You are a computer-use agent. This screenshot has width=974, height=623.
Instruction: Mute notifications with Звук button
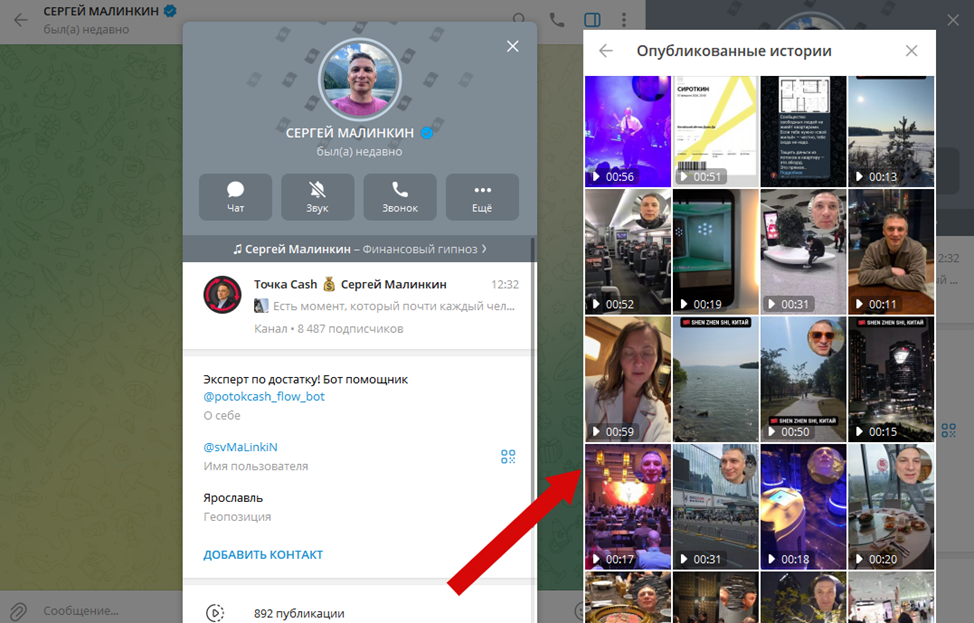[317, 197]
